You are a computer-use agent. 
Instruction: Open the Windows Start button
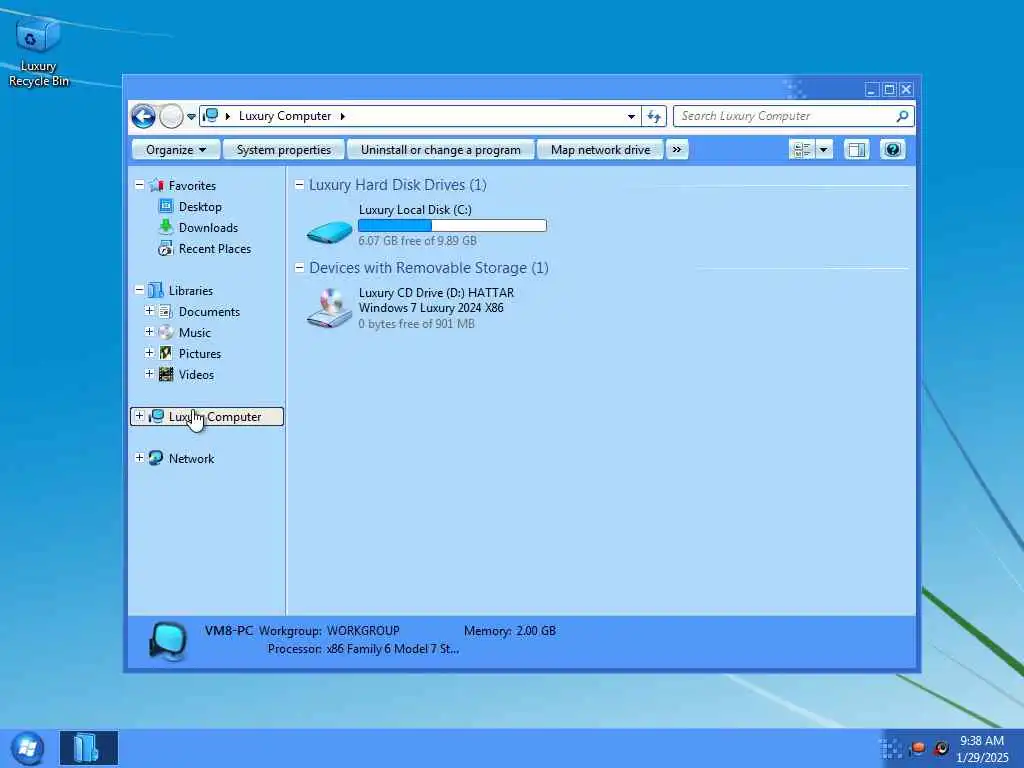tap(27, 748)
